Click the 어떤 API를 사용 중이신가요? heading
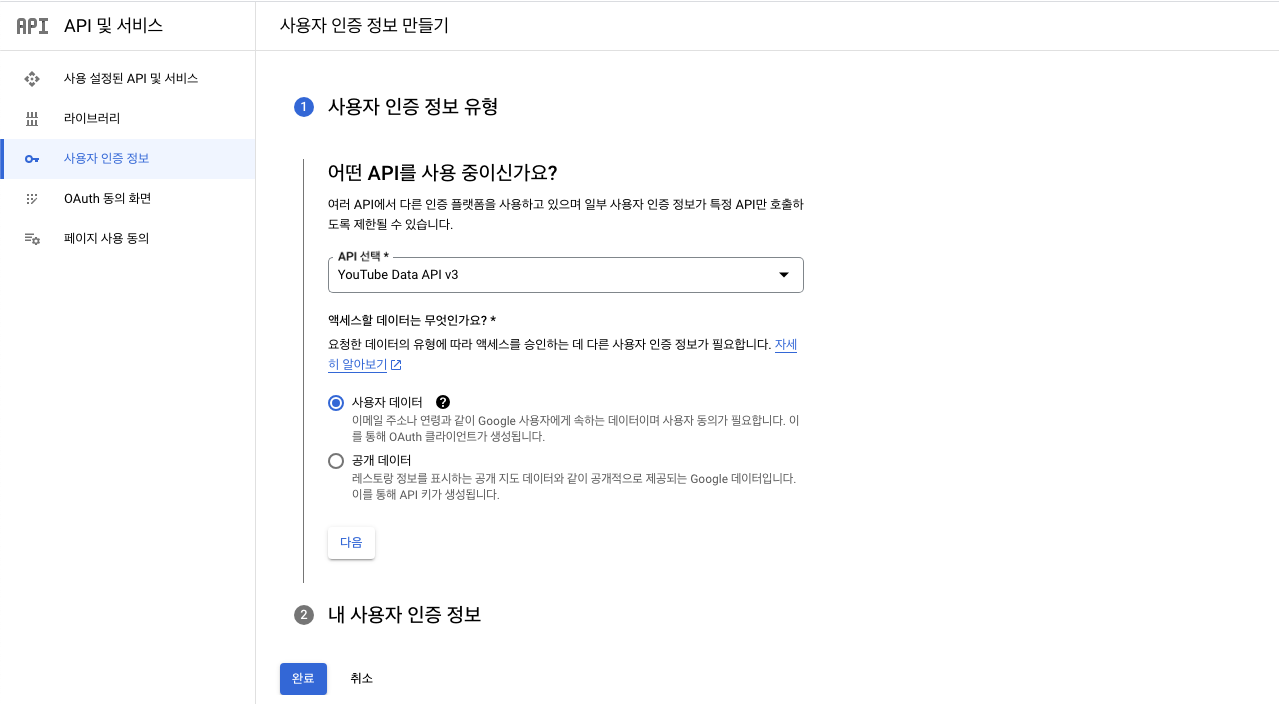The width and height of the screenshot is (1279, 704). pyautogui.click(x=442, y=172)
